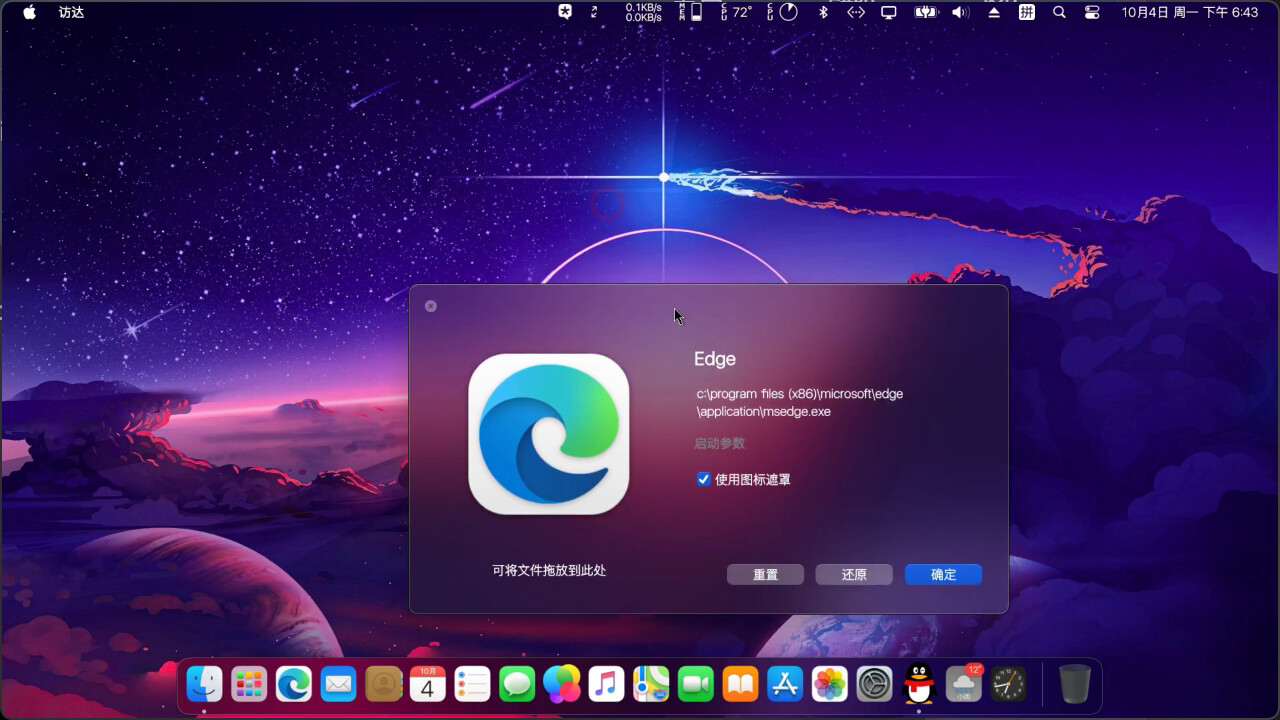1280x720 pixels.
Task: Launch Microsoft Edge from the Dock
Action: click(294, 684)
